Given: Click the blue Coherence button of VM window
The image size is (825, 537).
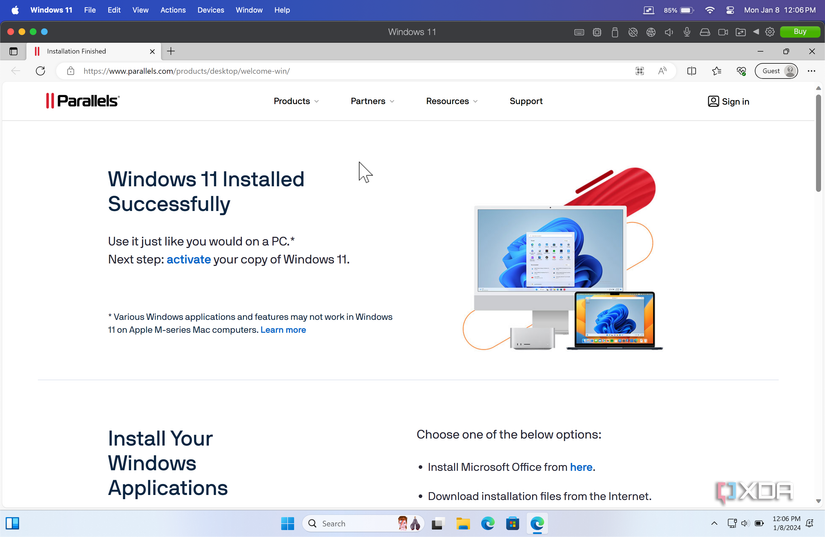Looking at the screenshot, I should (44, 32).
